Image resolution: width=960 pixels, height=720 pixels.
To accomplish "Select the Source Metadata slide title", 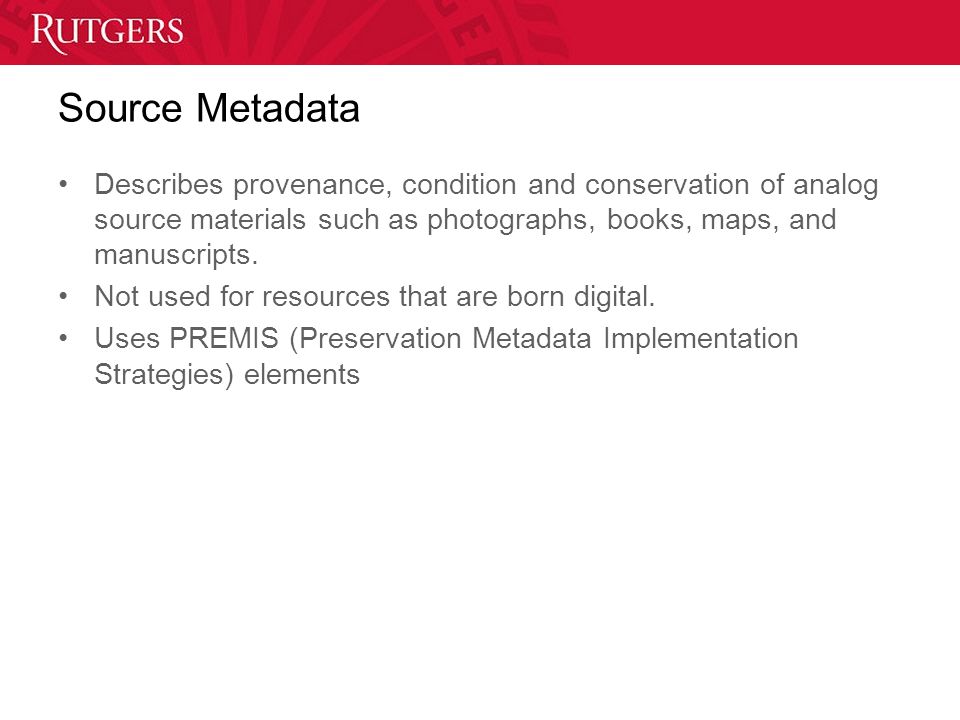I will (x=209, y=108).
